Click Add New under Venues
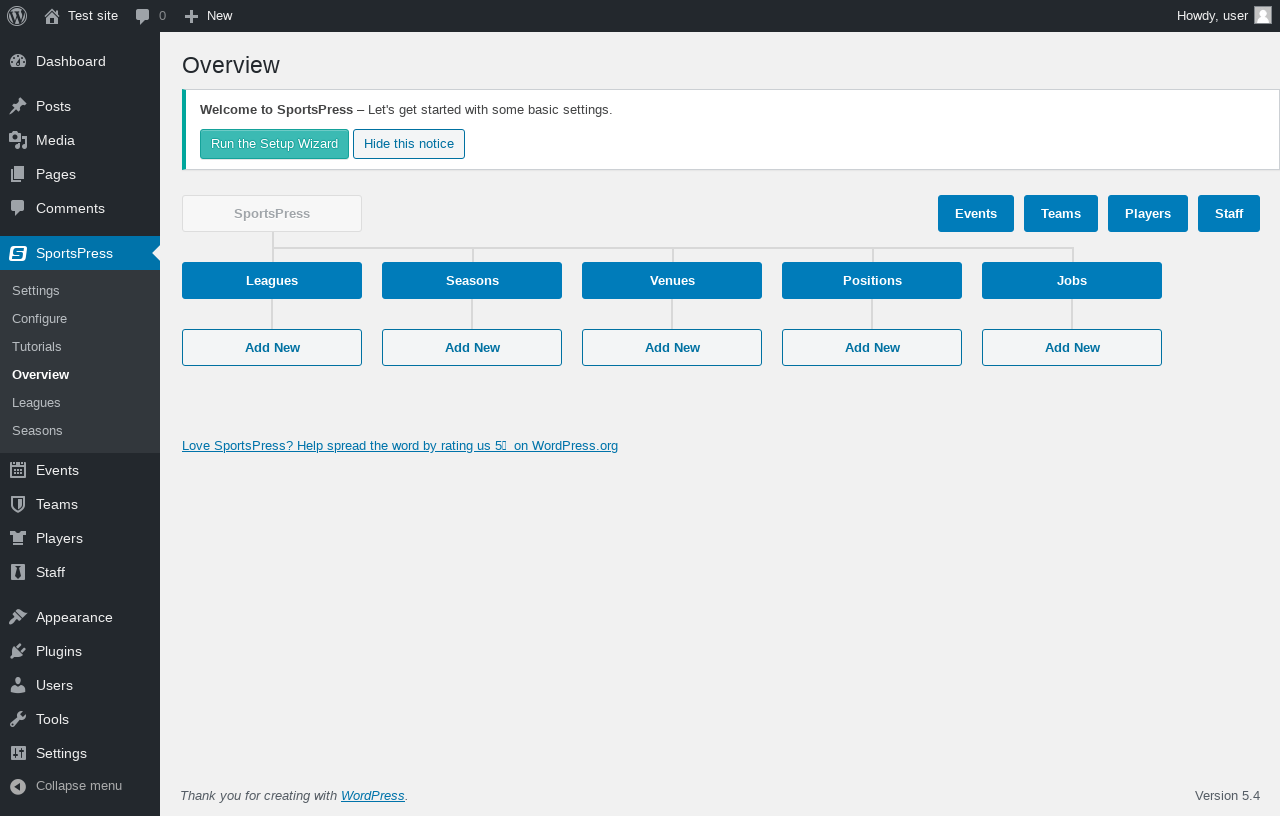This screenshot has height=816, width=1280. [672, 347]
